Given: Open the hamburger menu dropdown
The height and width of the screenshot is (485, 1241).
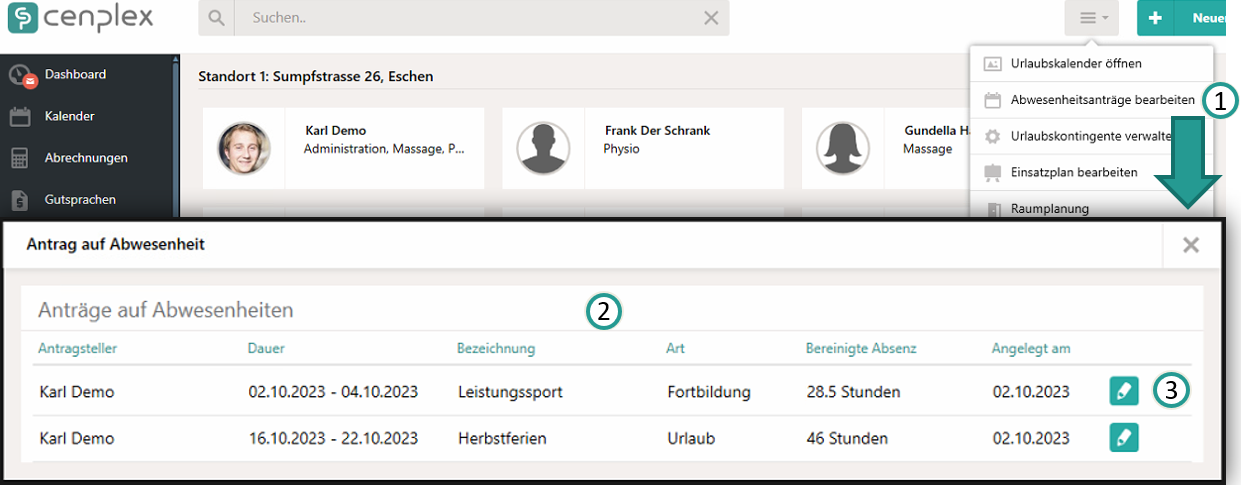Looking at the screenshot, I should pos(1091,18).
